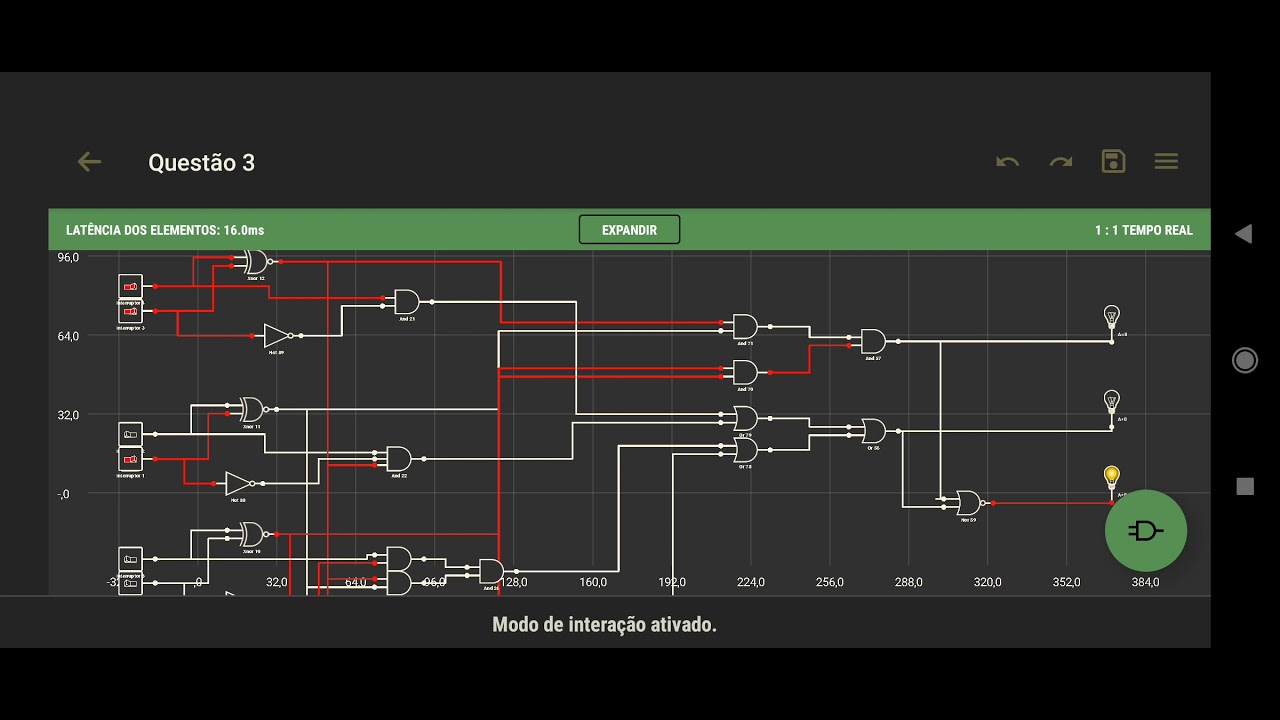This screenshot has height=720, width=1280.
Task: Click the Questão 3 title
Action: click(x=201, y=162)
